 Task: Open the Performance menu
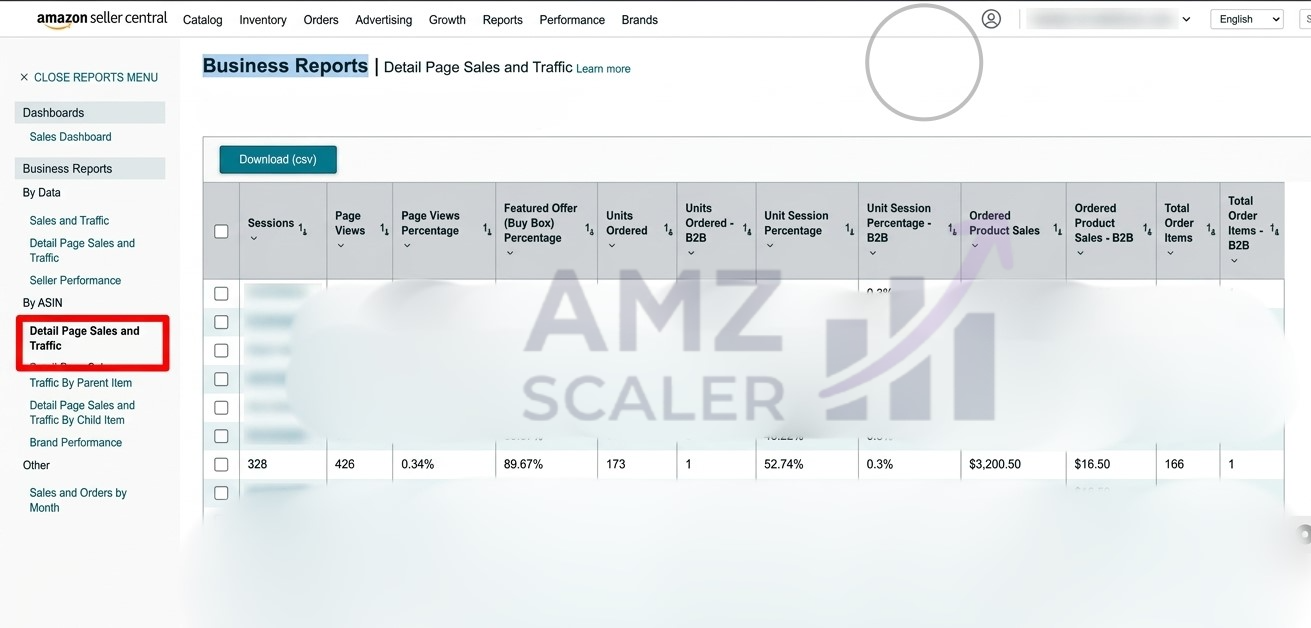572,20
